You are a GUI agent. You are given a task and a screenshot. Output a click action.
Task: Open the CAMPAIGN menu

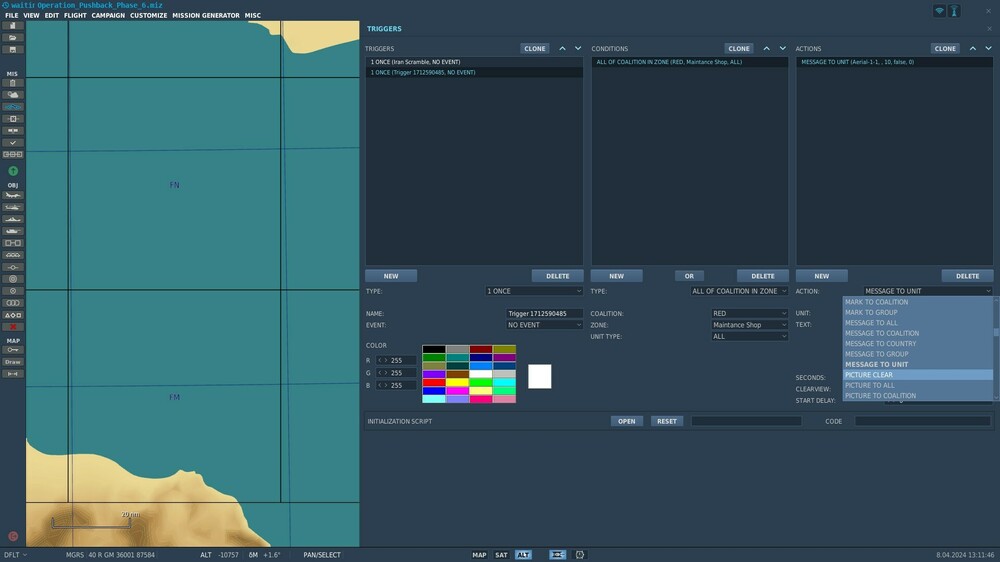click(x=108, y=15)
